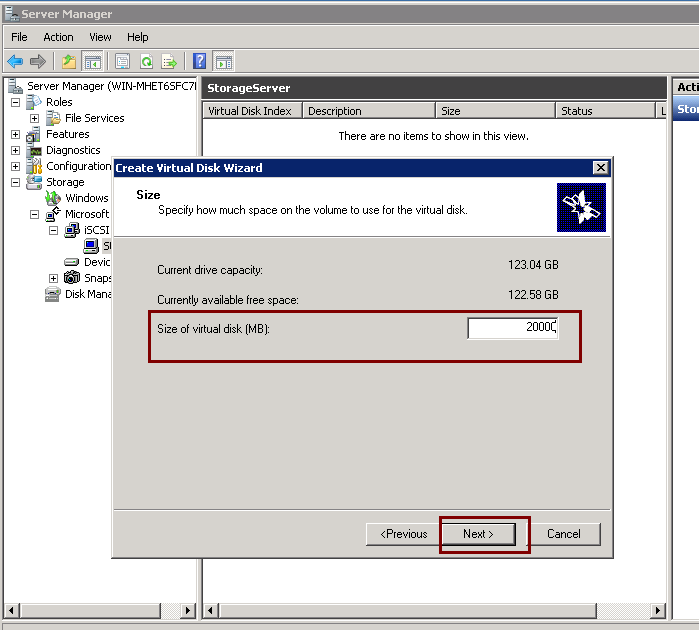Click the Size of virtual disk field

tap(512, 327)
